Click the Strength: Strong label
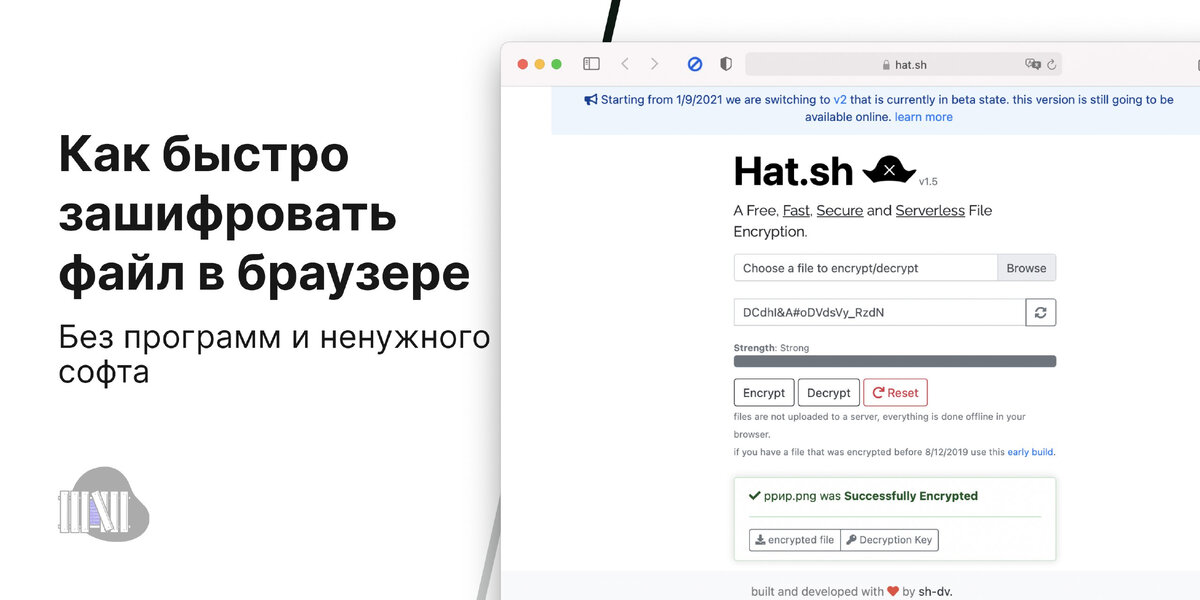1200x600 pixels. (772, 348)
